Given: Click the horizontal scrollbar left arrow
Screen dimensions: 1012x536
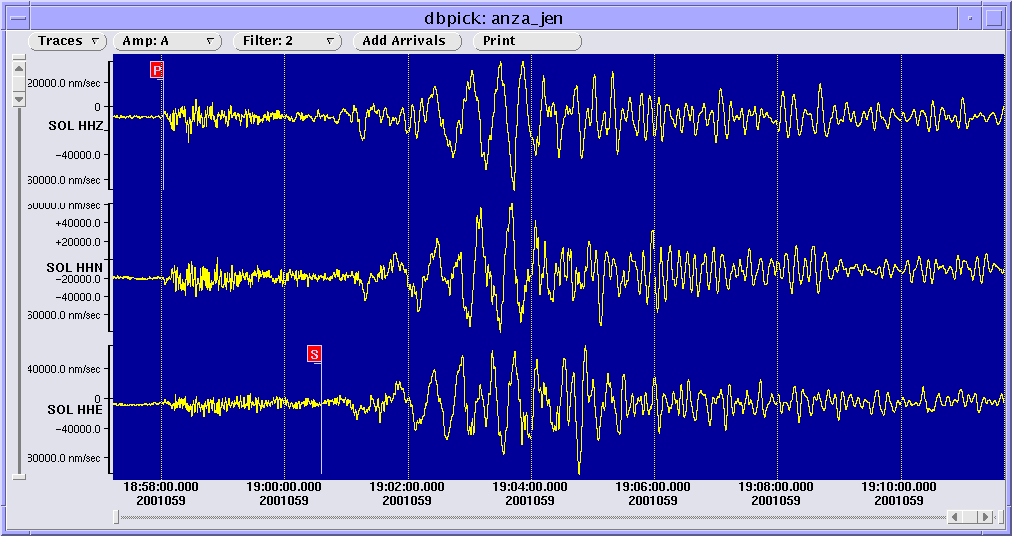Looking at the screenshot, I should tap(955, 517).
